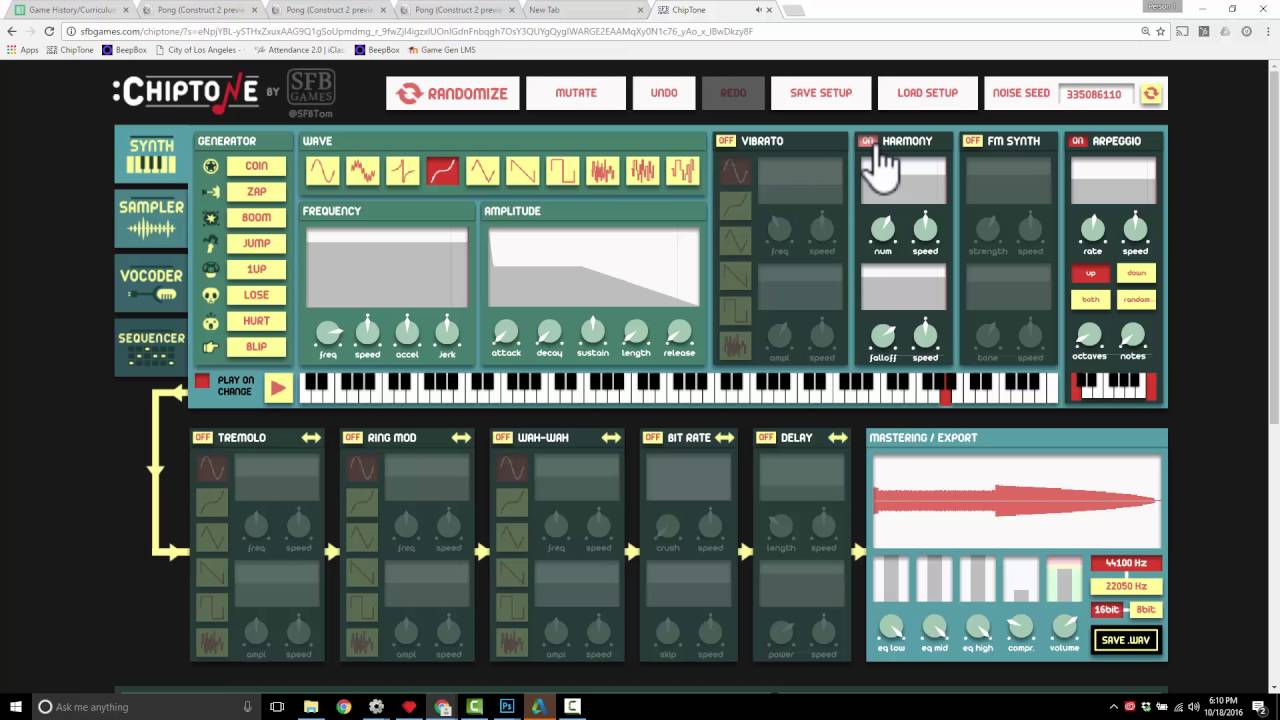Reload the browser page
This screenshot has height=720, width=1280.
[x=49, y=31]
